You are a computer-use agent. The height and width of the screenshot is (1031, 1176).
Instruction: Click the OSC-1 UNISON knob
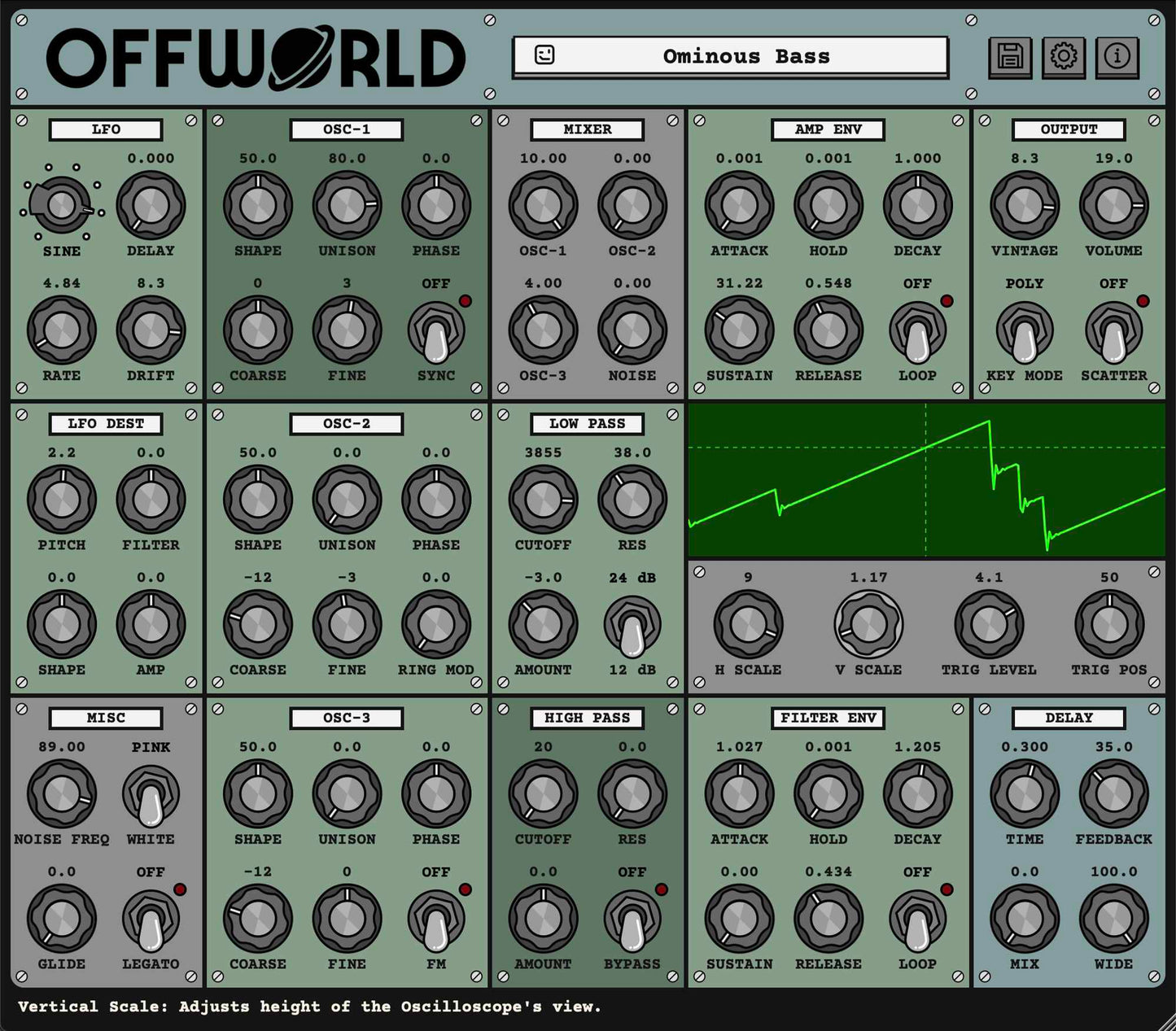click(x=347, y=205)
